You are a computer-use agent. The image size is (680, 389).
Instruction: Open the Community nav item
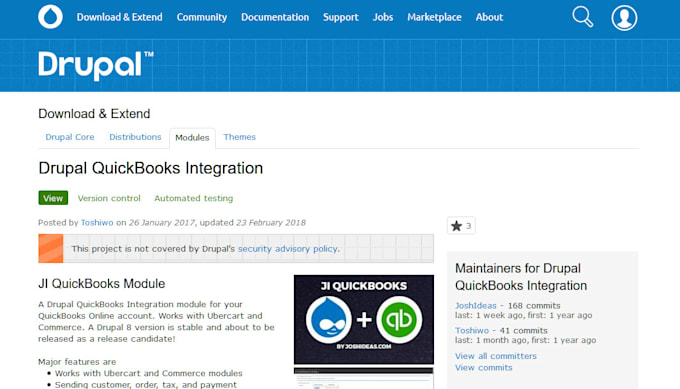pyautogui.click(x=202, y=17)
